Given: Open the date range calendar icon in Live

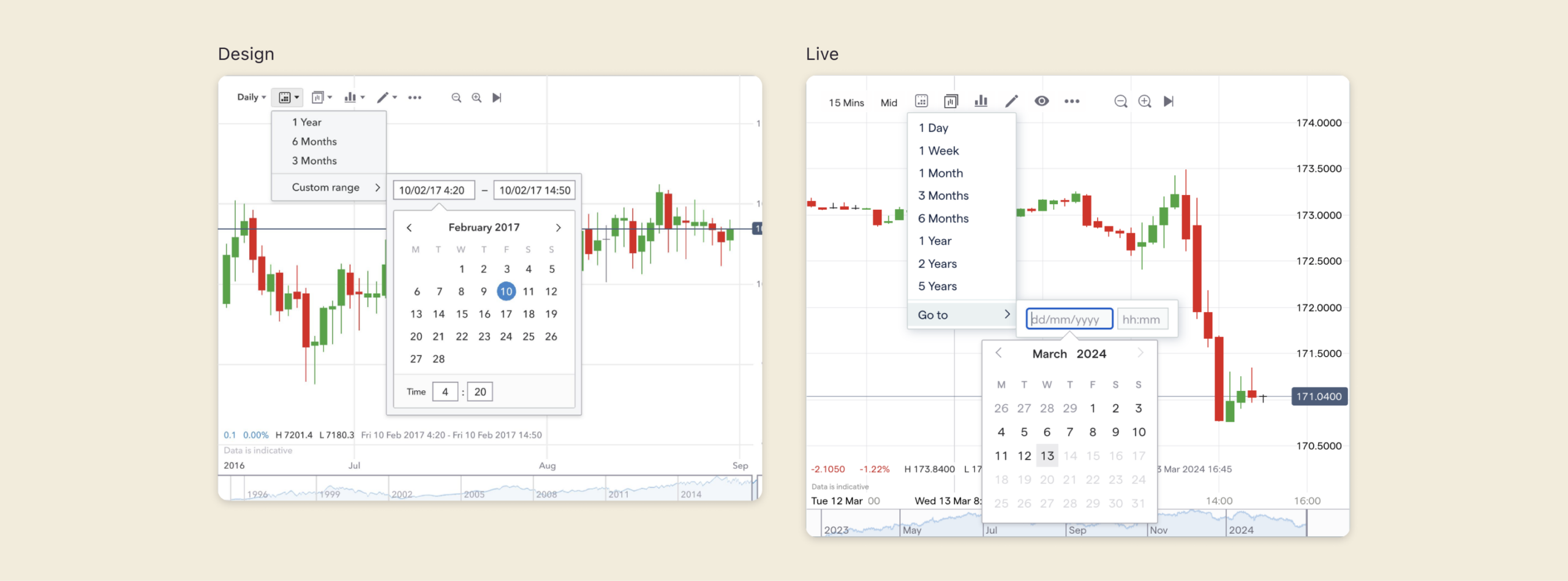Looking at the screenshot, I should (x=921, y=101).
